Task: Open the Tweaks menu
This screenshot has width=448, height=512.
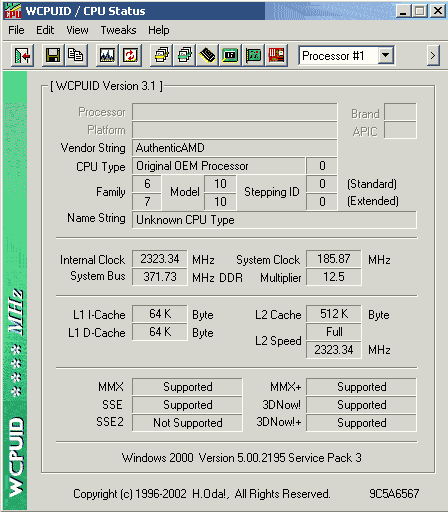Action: pyautogui.click(x=118, y=30)
